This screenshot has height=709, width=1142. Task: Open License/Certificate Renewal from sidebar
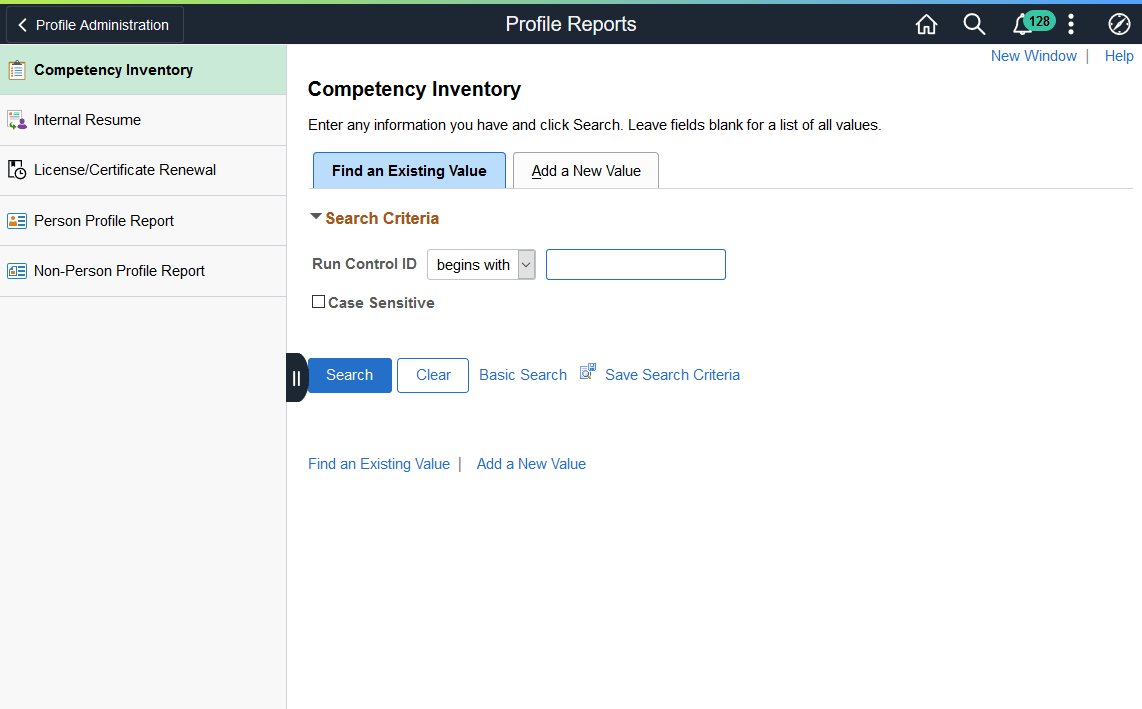click(x=125, y=169)
